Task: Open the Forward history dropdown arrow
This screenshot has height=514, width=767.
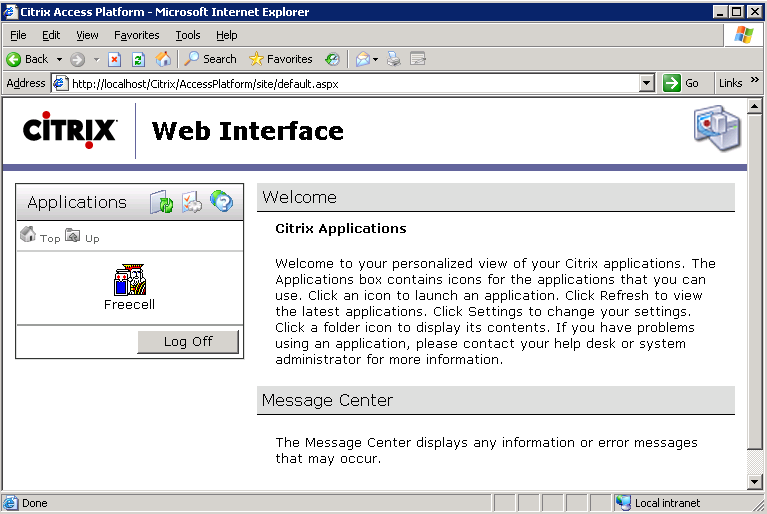Action: [96, 60]
